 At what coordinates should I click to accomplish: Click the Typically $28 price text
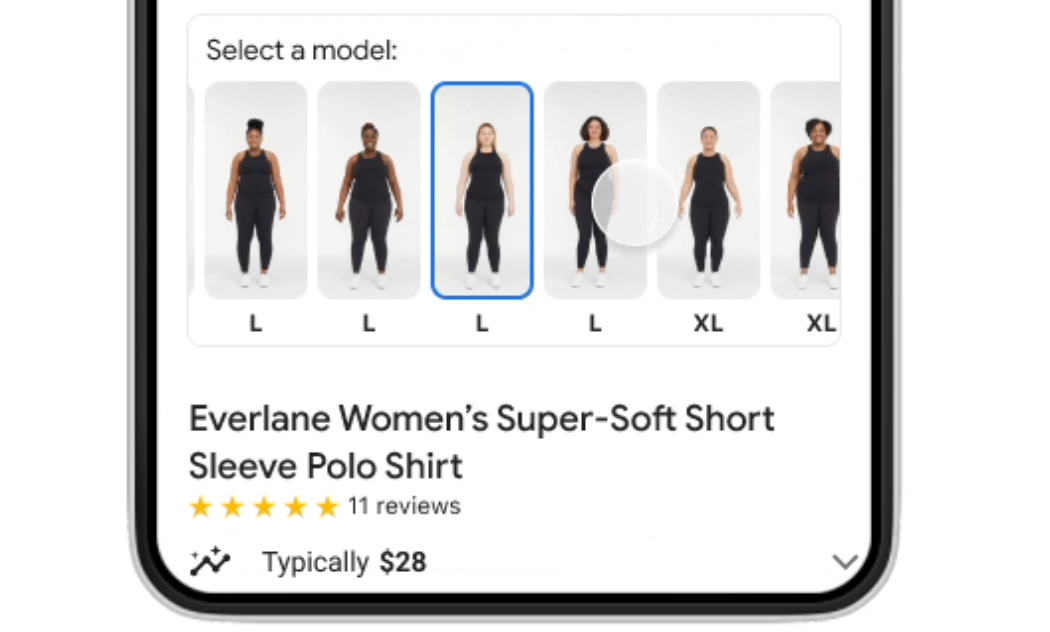(344, 562)
